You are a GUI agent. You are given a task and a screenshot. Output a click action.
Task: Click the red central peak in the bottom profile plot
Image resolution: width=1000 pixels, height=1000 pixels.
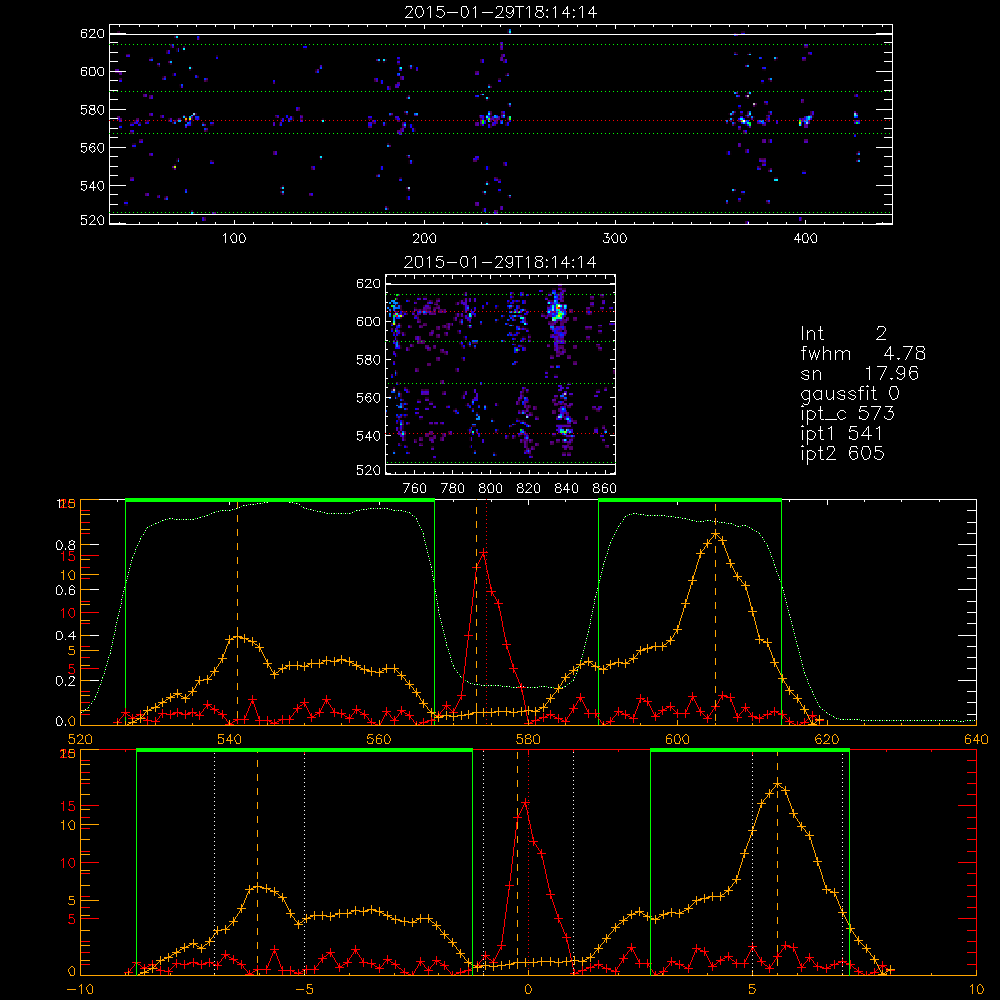(x=524, y=802)
